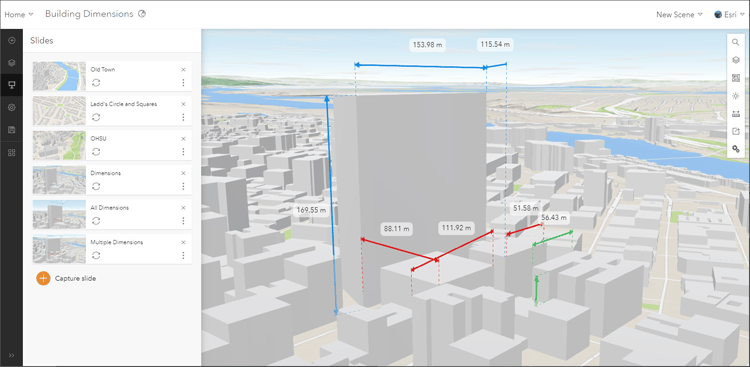Select the All Dimensions slide thumbnail
Screen dimensions: 750x367
59,214
